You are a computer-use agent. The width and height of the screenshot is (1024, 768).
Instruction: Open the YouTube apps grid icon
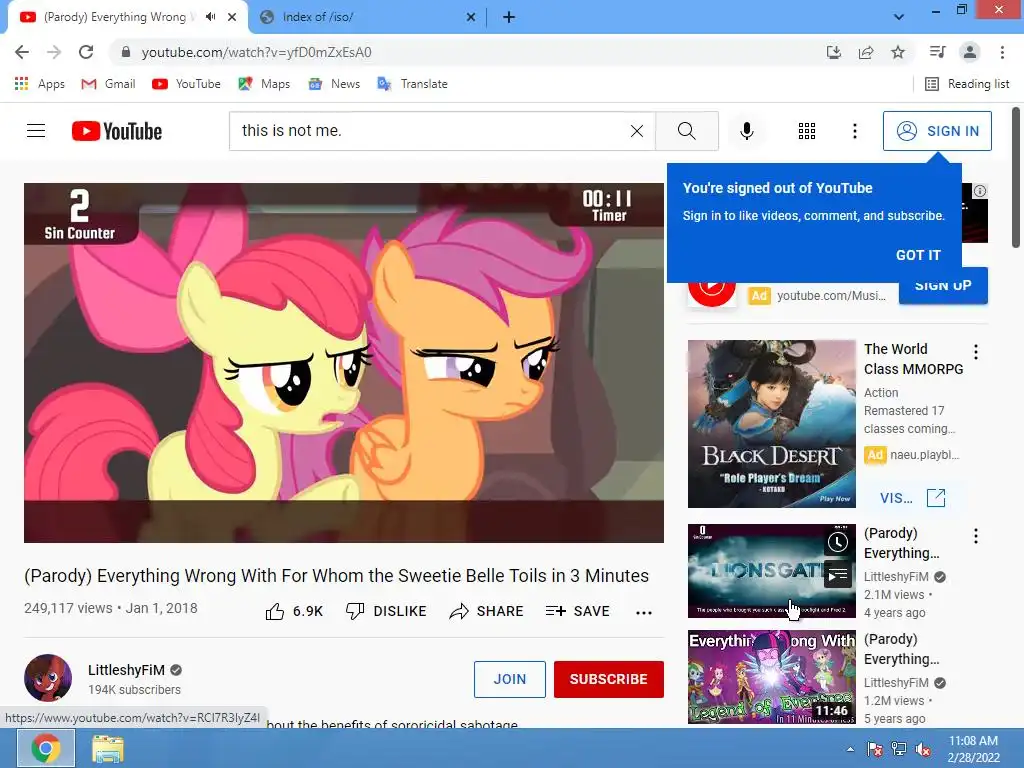coord(807,131)
